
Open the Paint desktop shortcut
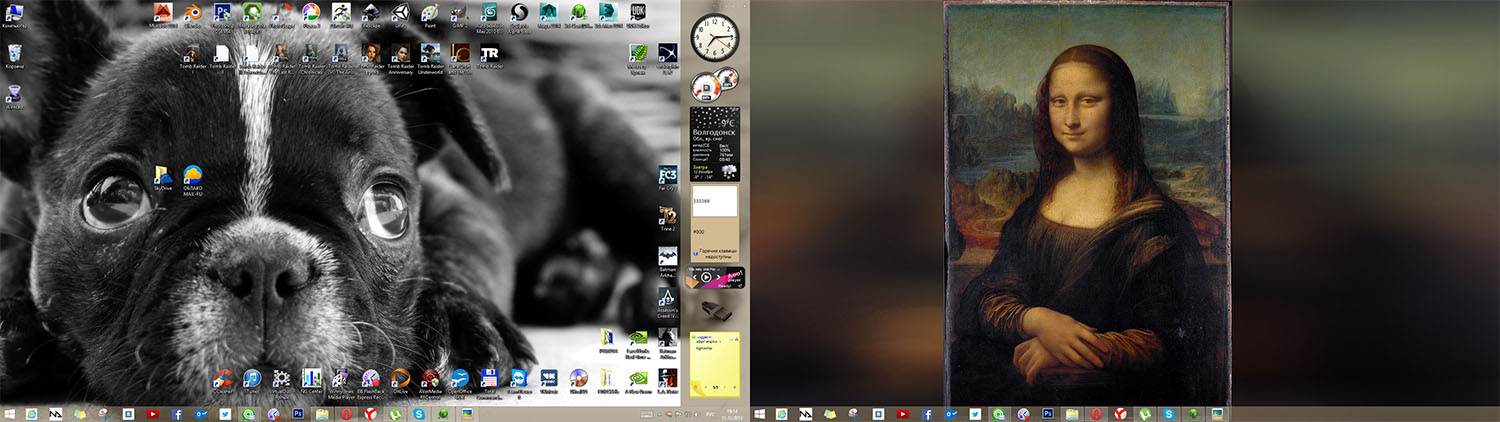(x=430, y=14)
